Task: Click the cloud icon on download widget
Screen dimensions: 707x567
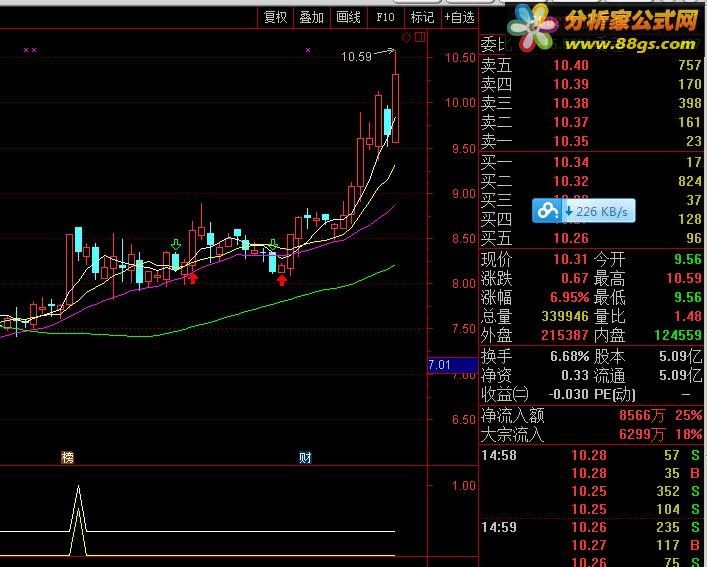Action: click(x=546, y=210)
